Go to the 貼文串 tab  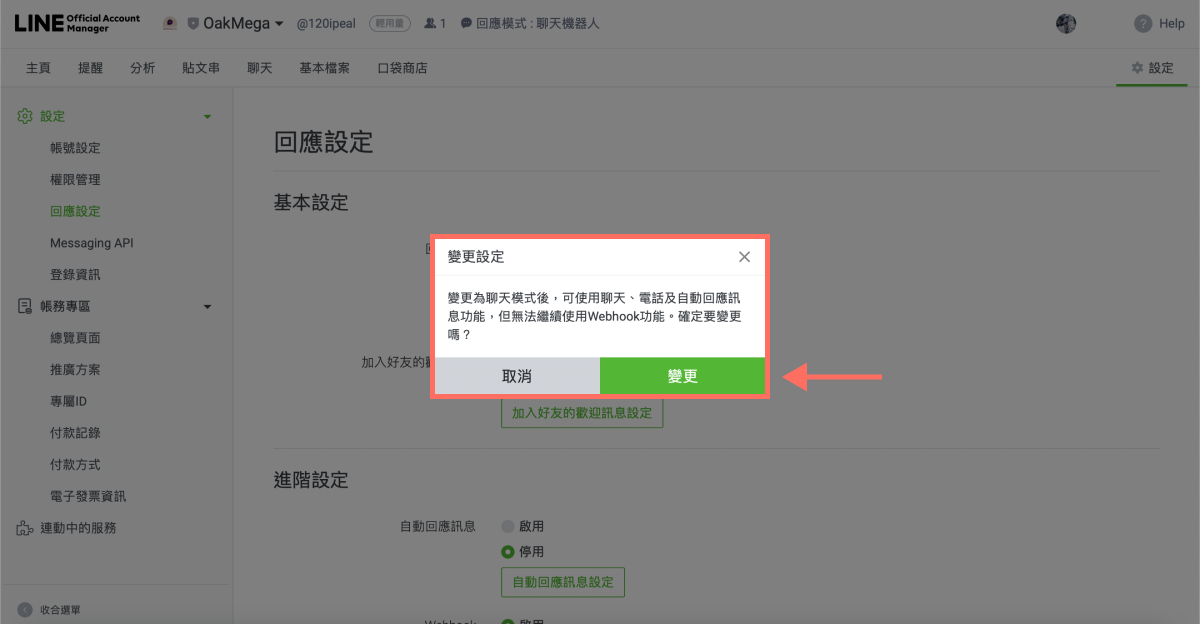pos(201,68)
